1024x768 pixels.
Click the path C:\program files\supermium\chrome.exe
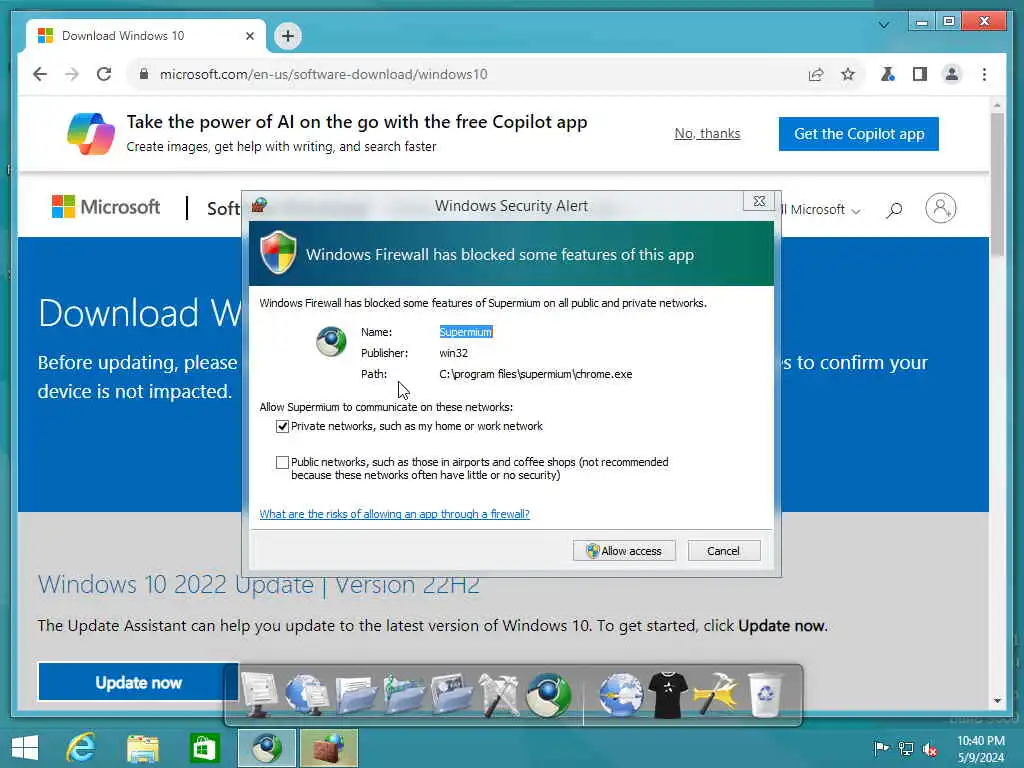(536, 374)
